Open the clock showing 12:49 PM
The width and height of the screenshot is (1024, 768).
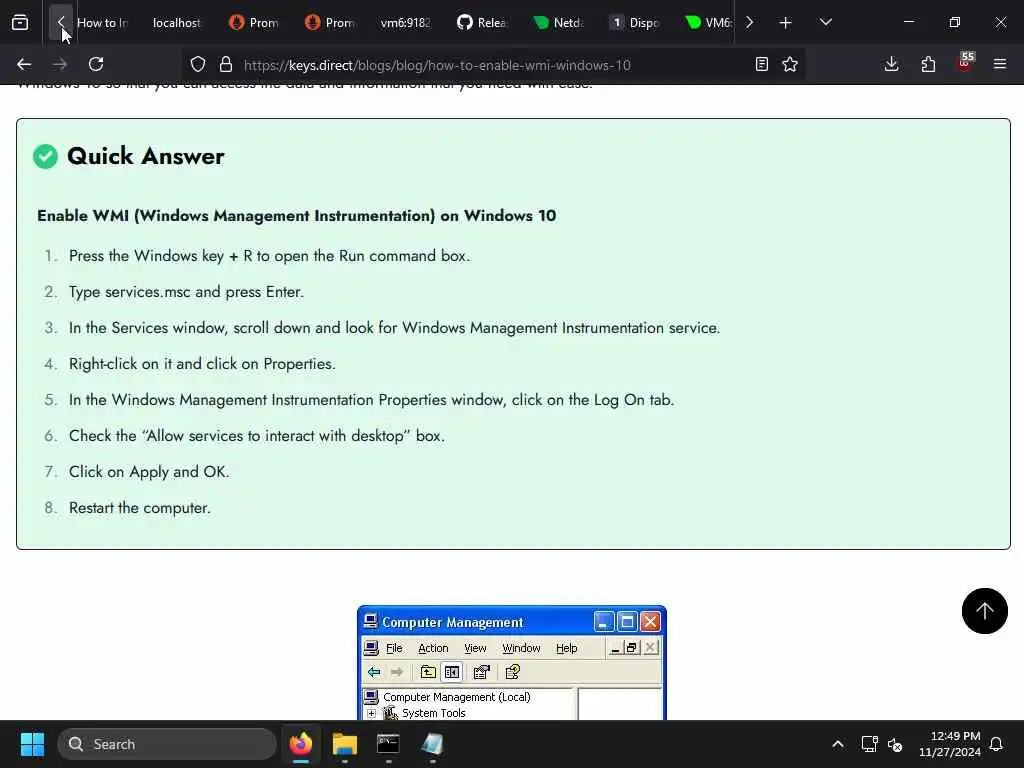pos(950,744)
